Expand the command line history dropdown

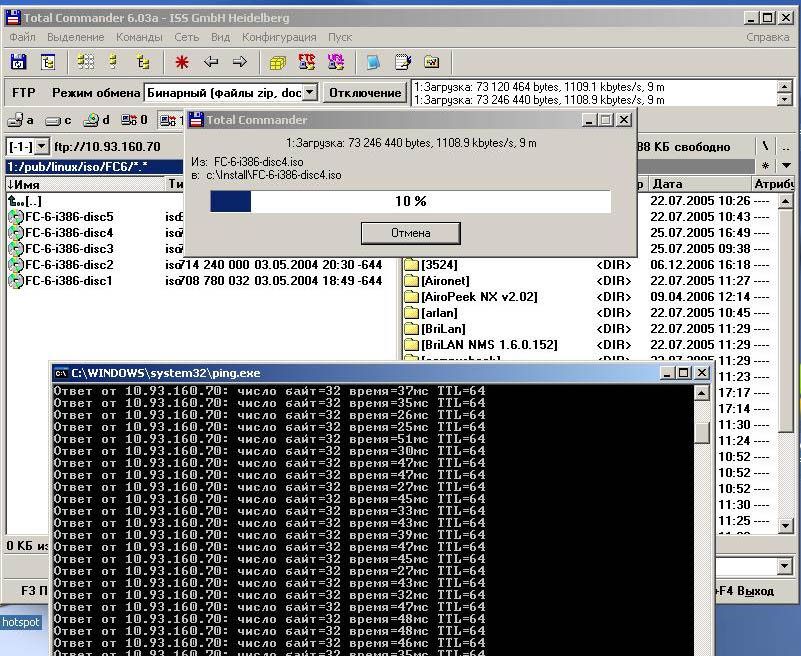(786, 566)
